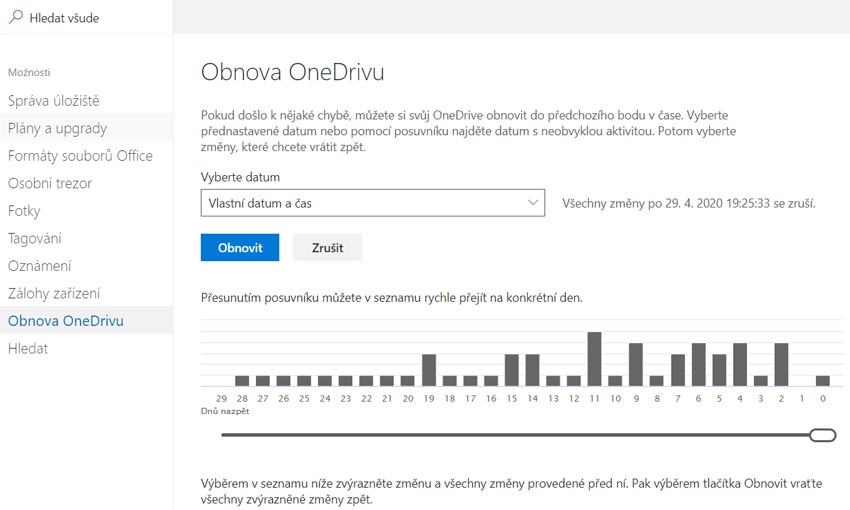Click the bar for day 28
This screenshot has height=510, width=850.
[242, 381]
